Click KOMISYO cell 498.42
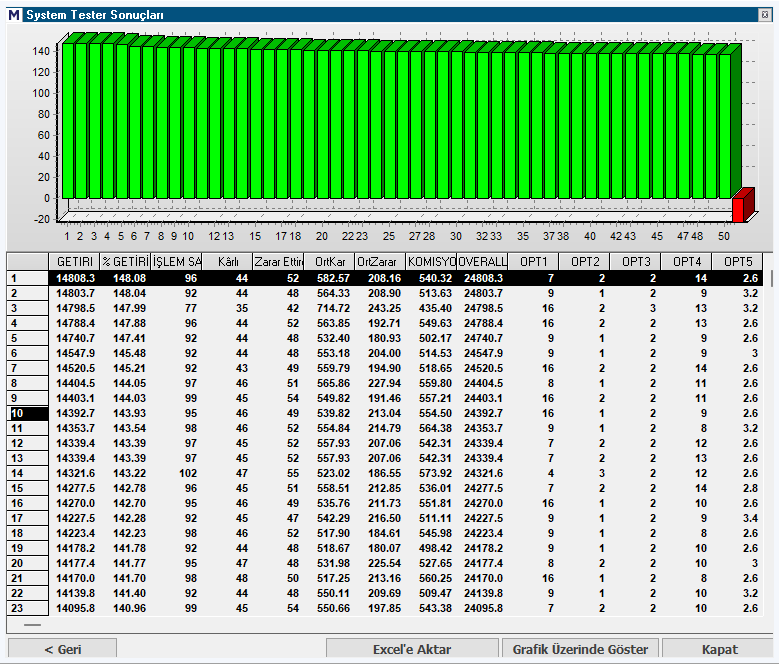Viewport: 779px width, 664px height. tap(431, 548)
